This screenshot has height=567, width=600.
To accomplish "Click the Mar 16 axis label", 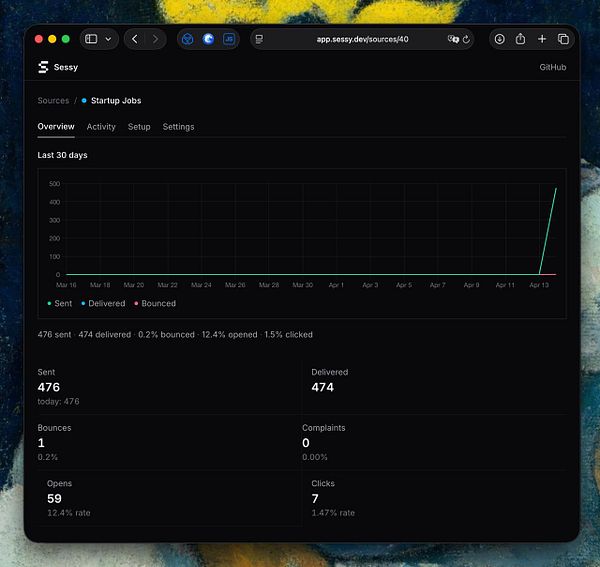I will 66,285.
